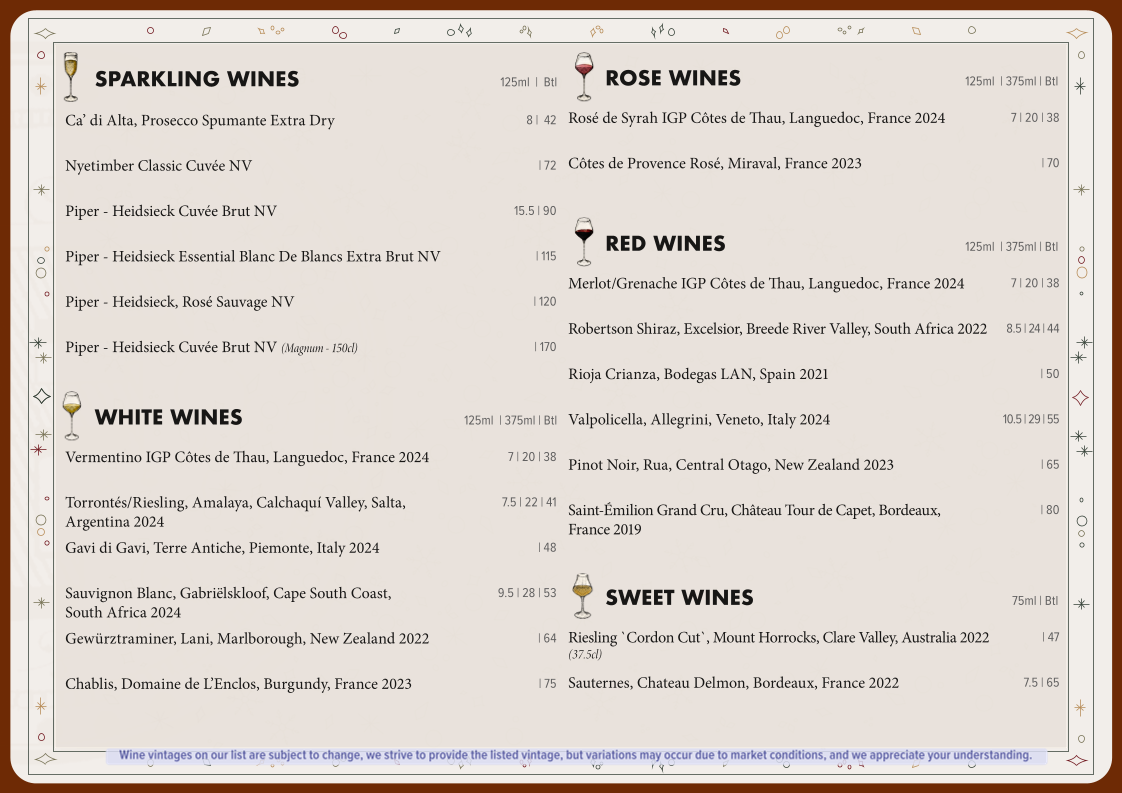The image size is (1122, 793).
Task: Click Torrontés/Riesling prices 7.5 | 22 | 41
Action: tap(529, 502)
